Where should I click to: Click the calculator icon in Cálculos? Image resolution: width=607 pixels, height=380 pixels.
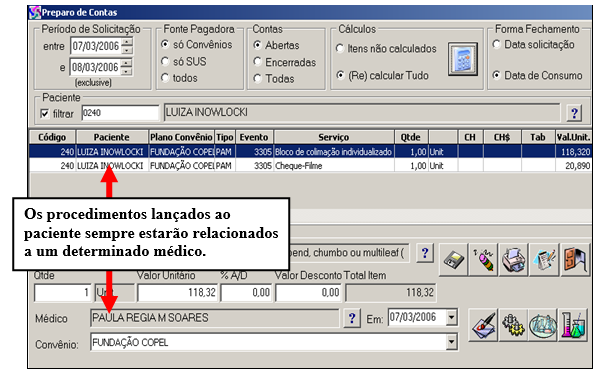point(463,60)
